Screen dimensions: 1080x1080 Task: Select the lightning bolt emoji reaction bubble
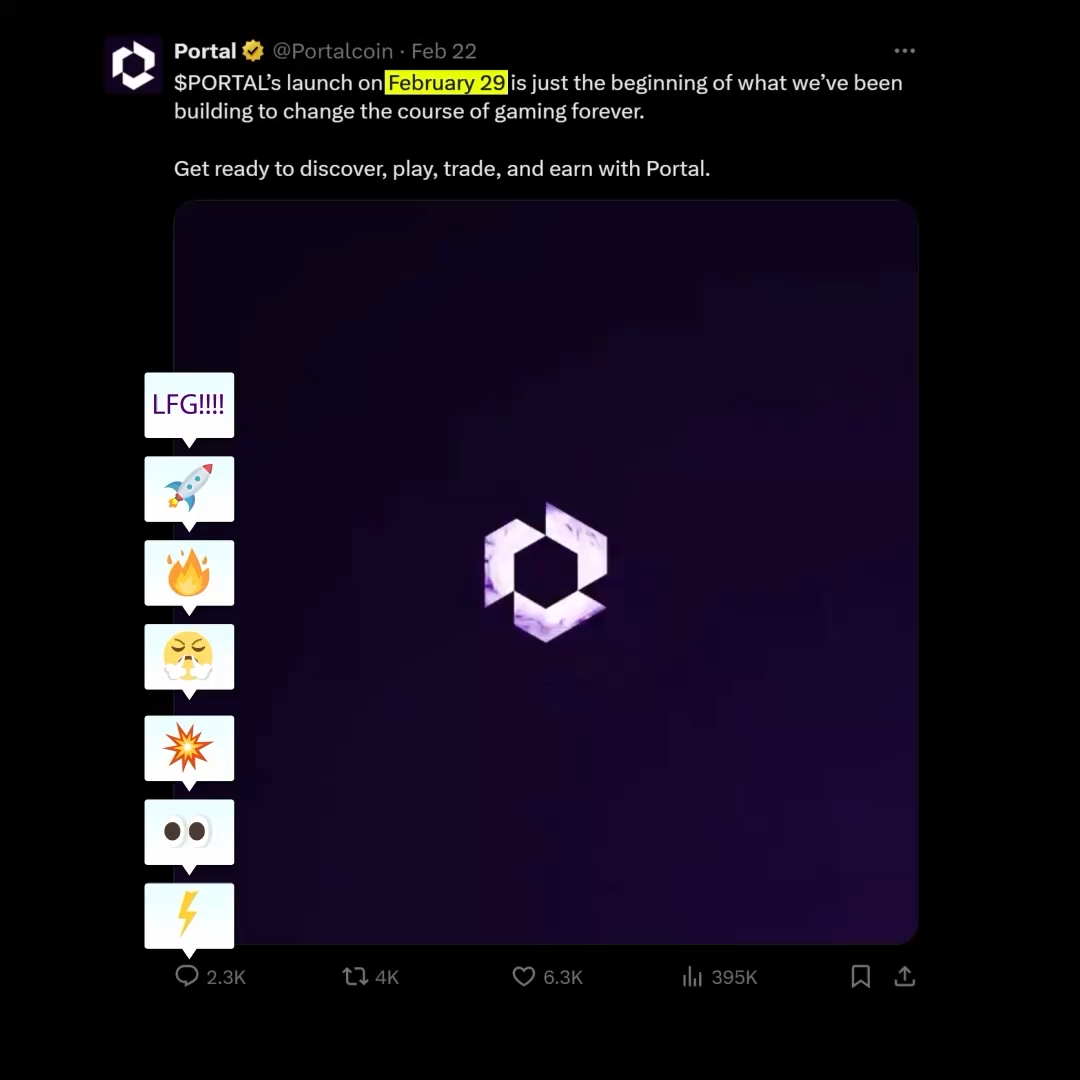point(189,916)
